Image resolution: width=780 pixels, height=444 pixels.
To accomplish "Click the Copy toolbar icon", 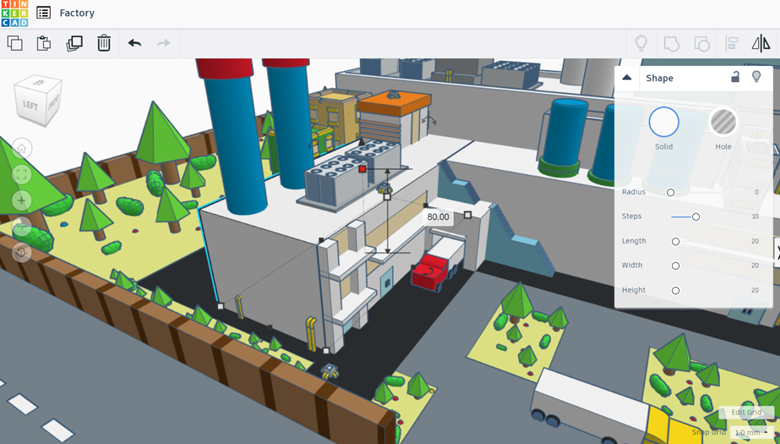I will point(15,43).
